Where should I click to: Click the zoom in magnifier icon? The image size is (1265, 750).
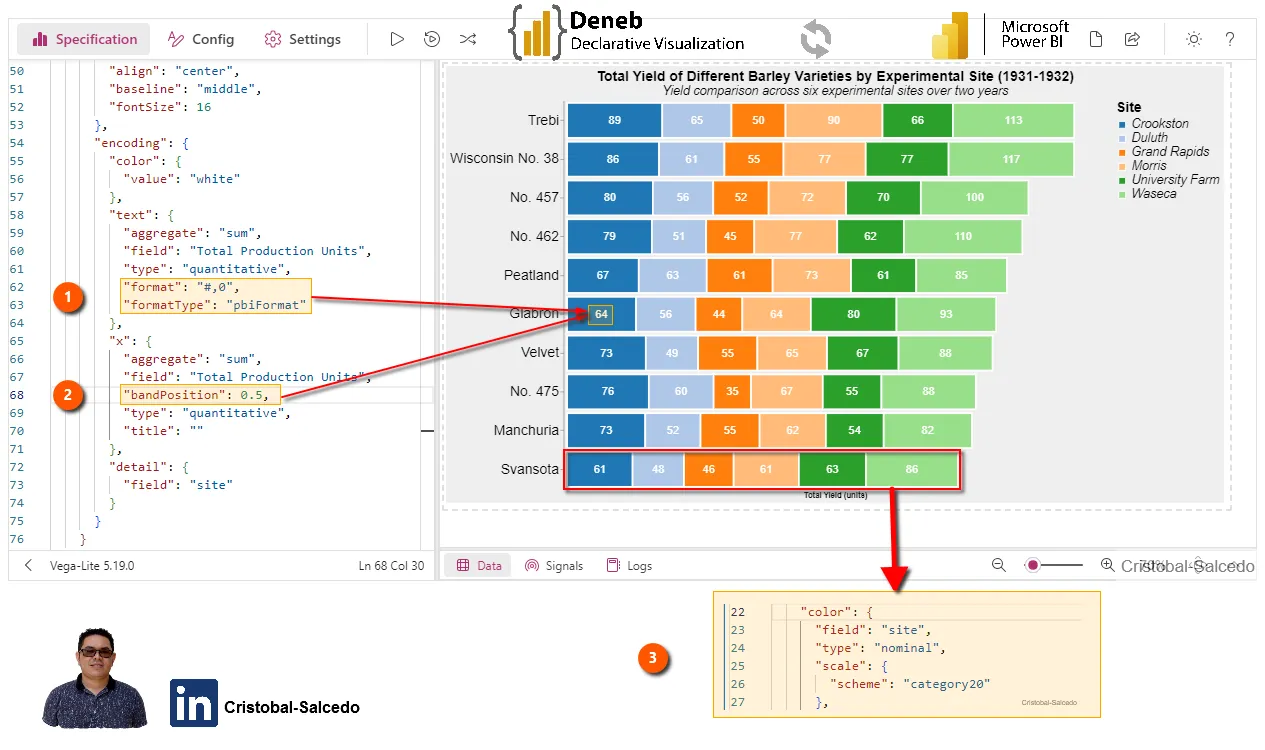[x=1107, y=565]
